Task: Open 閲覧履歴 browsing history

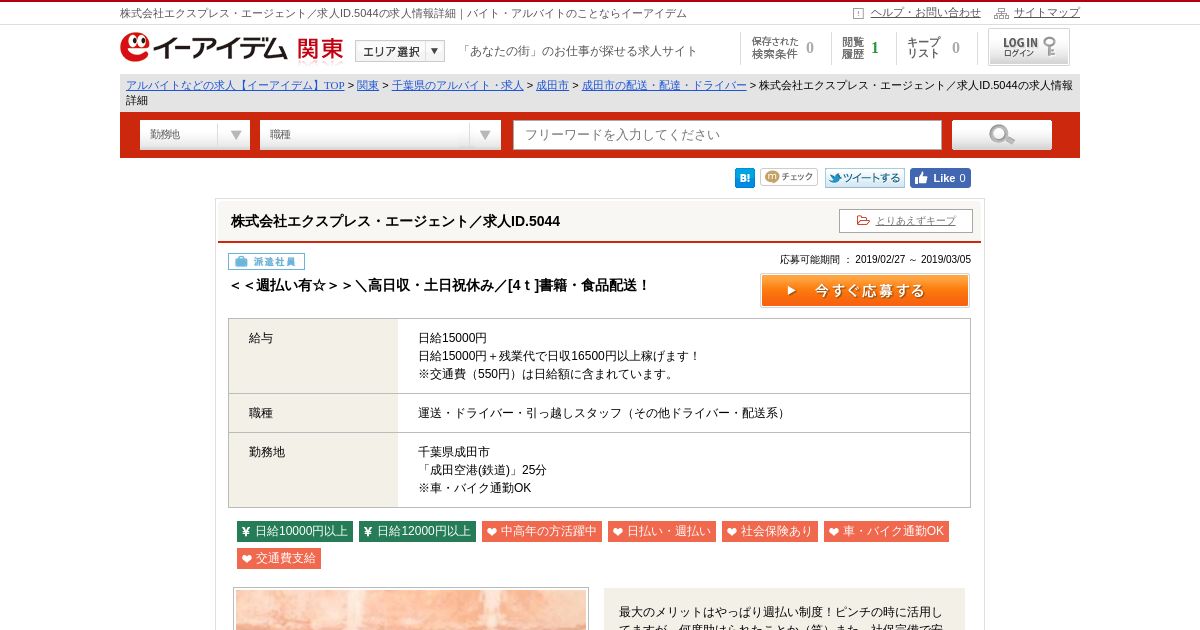Action: [x=860, y=48]
